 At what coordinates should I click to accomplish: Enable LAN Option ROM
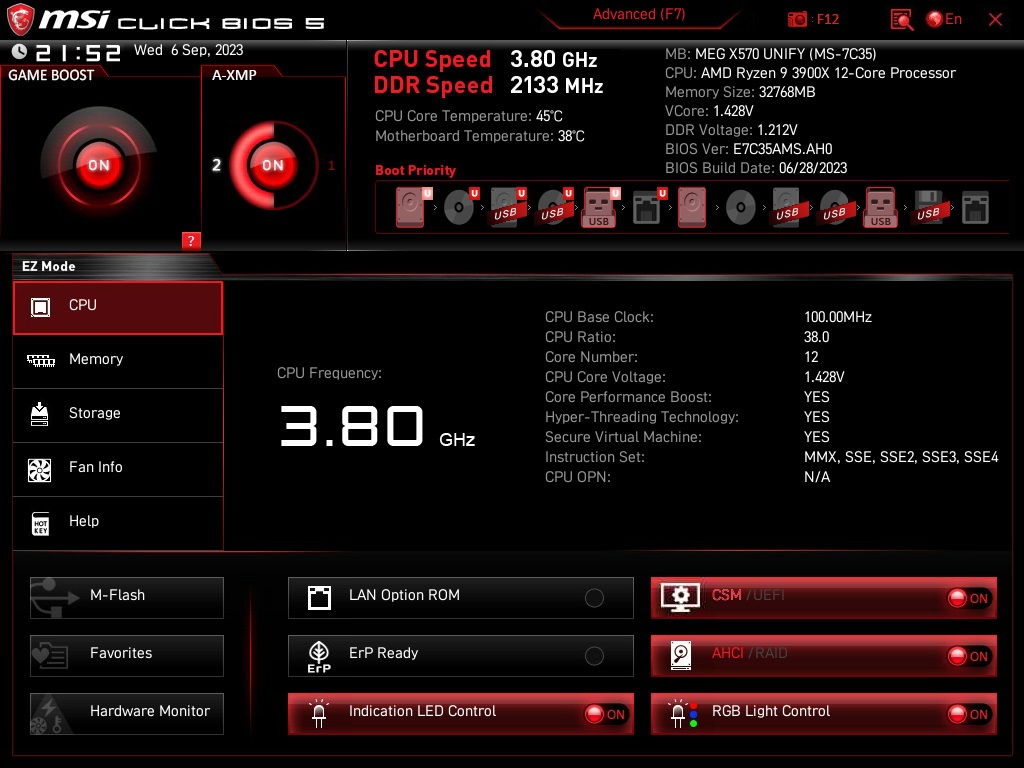[x=460, y=598]
